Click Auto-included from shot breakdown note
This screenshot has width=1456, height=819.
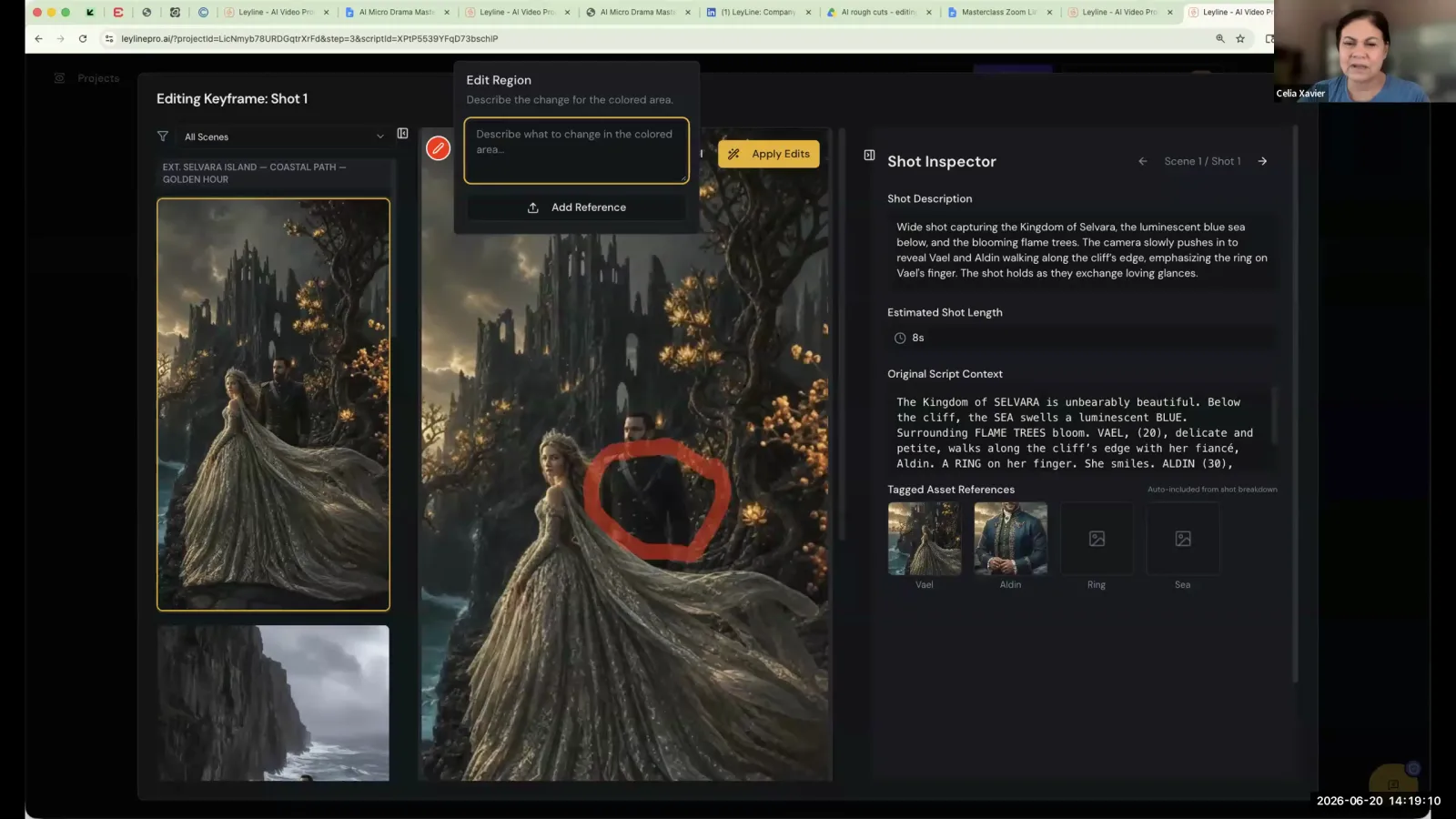[1212, 490]
